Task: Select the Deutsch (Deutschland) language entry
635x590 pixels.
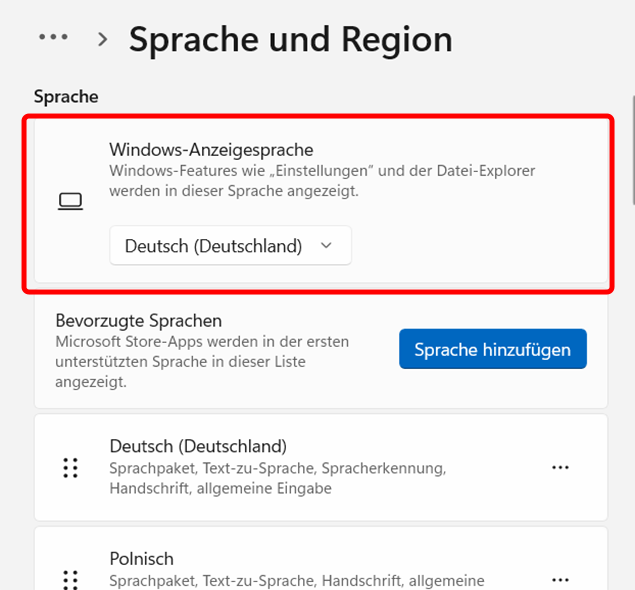Action: (321, 467)
